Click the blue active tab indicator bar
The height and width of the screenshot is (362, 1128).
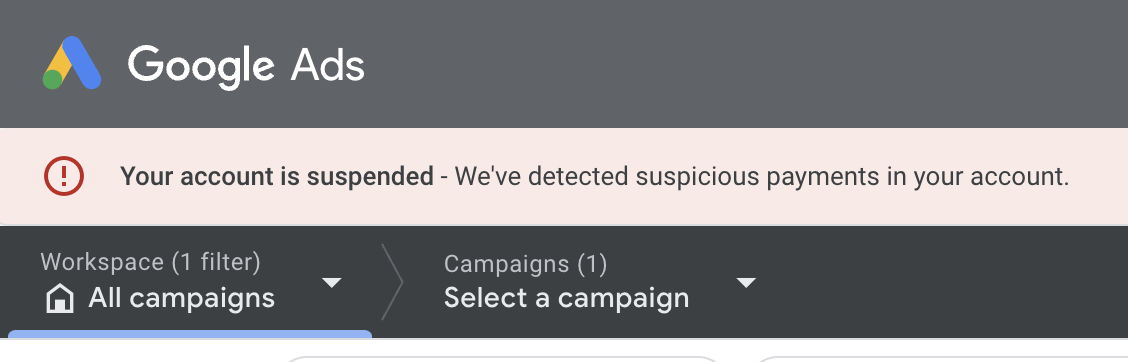pyautogui.click(x=190, y=334)
